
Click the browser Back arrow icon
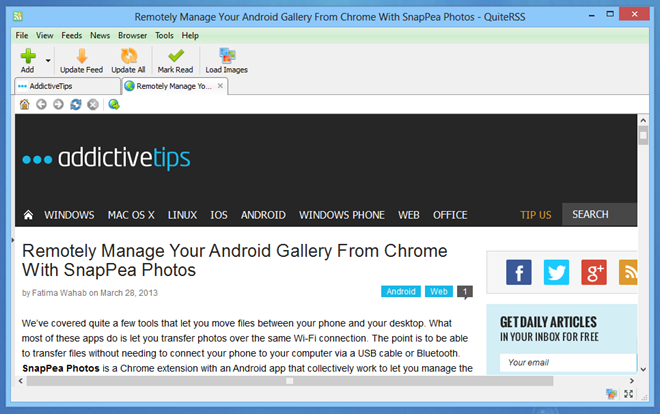(41, 104)
